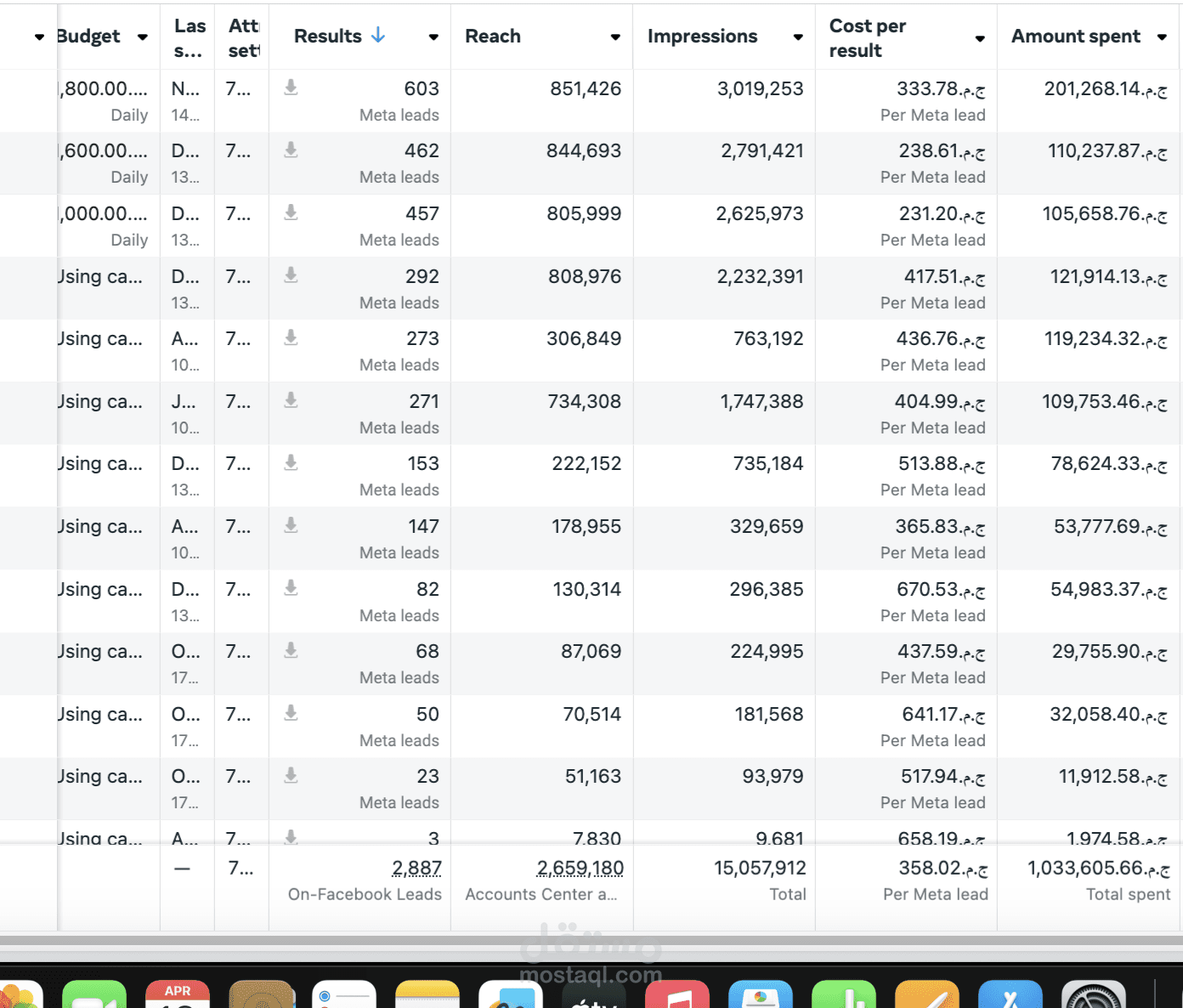This screenshot has height=1008, width=1183.
Task: Open the dropdown arrow left of Budget header
Action: 39,37
